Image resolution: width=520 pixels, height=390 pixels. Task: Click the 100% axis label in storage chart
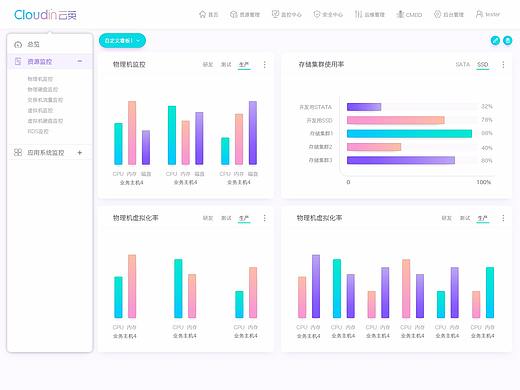pos(484,182)
